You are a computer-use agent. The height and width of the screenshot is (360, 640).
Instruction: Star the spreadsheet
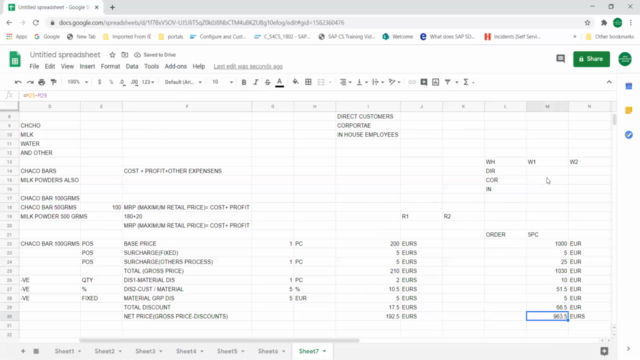click(x=112, y=55)
